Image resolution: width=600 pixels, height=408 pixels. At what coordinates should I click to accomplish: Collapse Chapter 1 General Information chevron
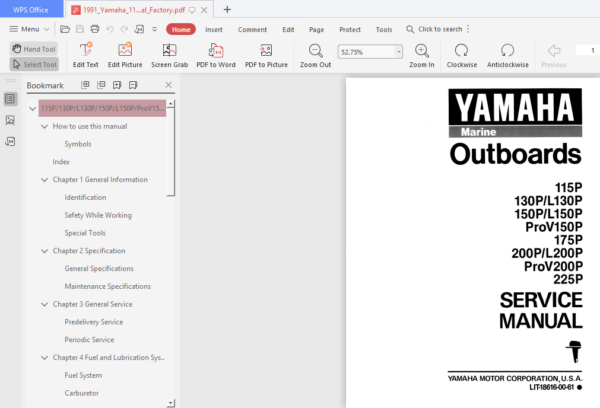tap(44, 180)
